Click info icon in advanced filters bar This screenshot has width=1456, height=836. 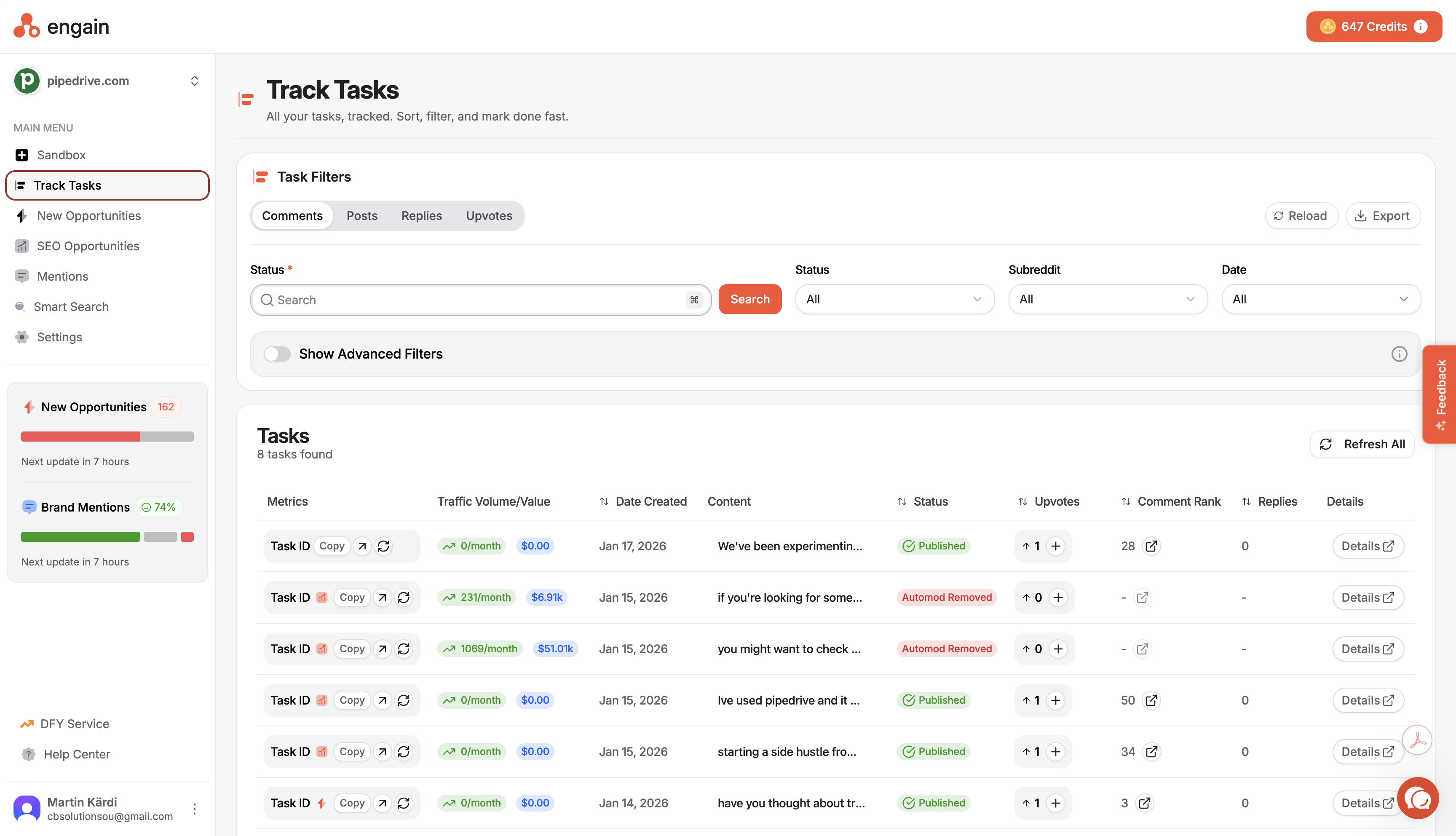(x=1399, y=354)
